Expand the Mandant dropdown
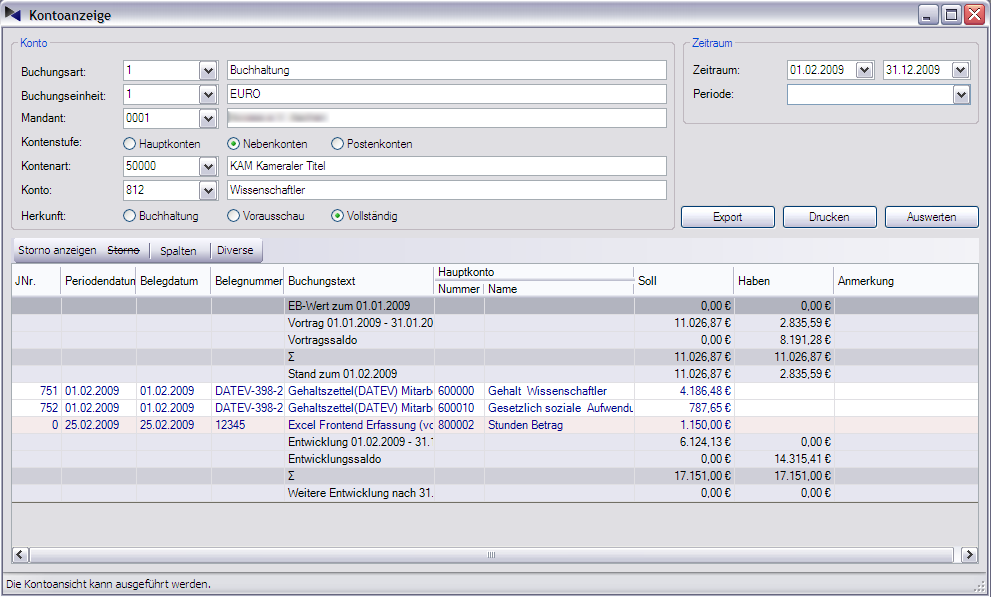Image resolution: width=991 pixels, height=597 pixels. point(208,119)
